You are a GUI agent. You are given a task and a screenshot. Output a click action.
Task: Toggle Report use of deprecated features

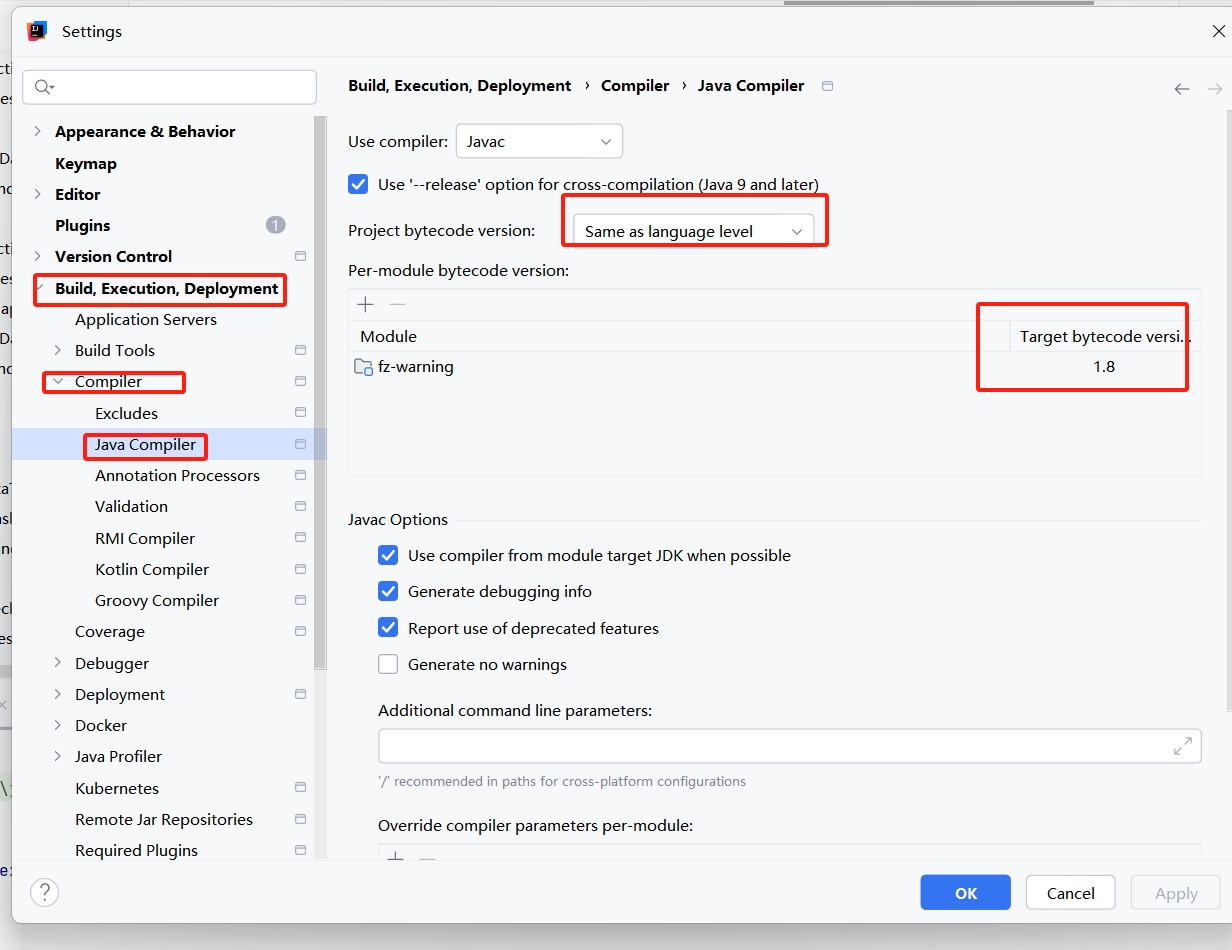[388, 628]
